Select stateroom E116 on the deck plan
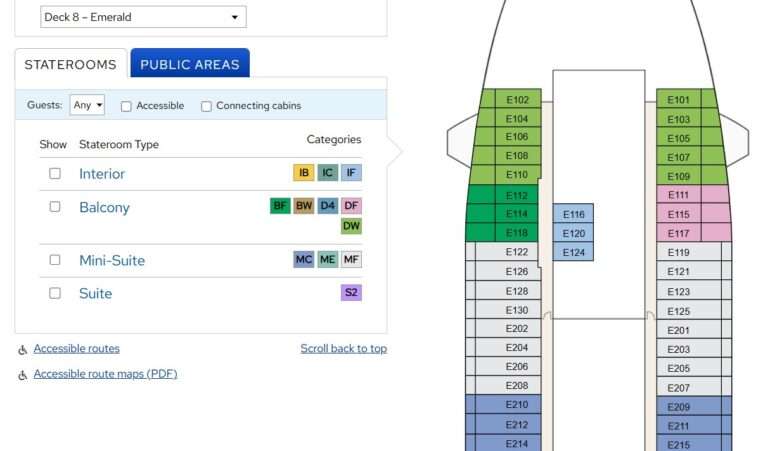770x451 pixels. pyautogui.click(x=573, y=214)
